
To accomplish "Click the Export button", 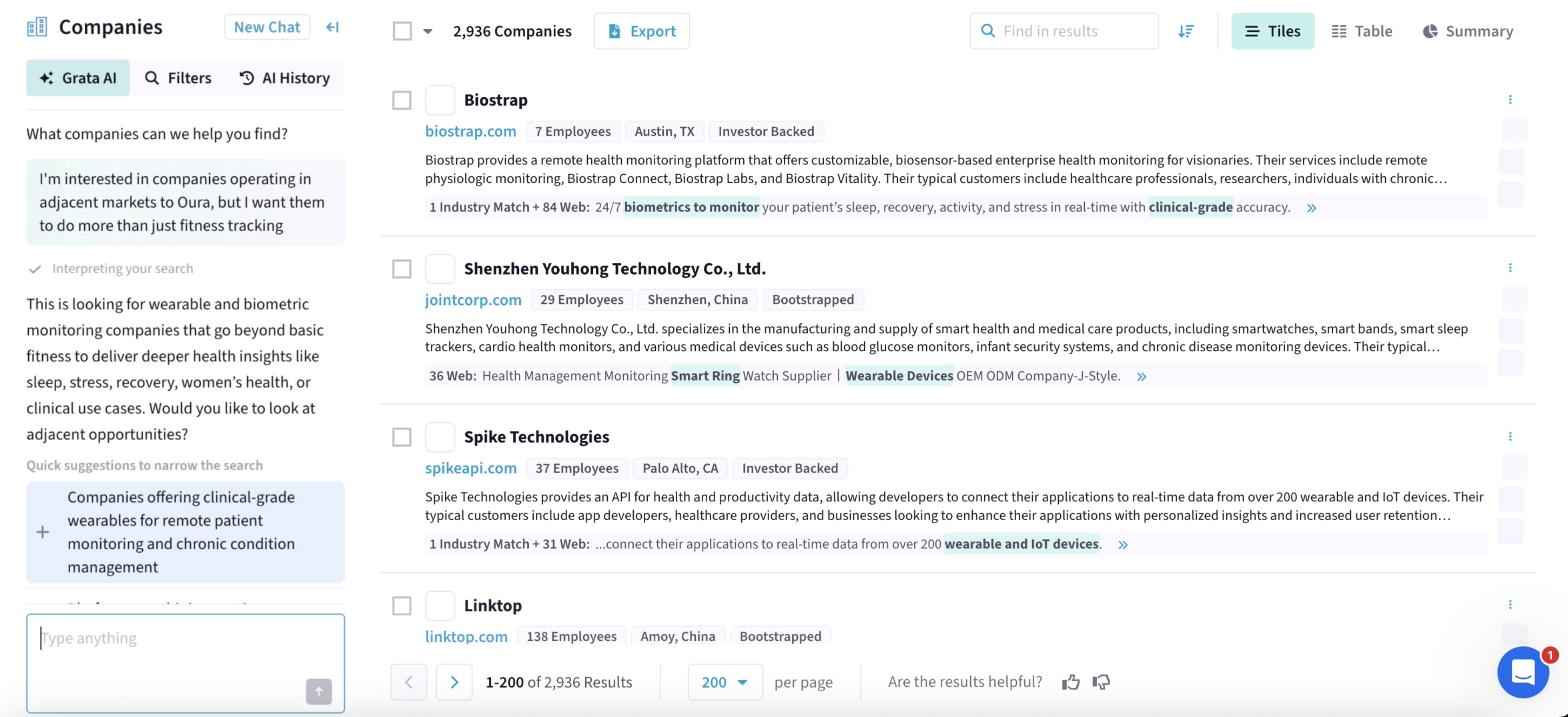I will (x=642, y=31).
